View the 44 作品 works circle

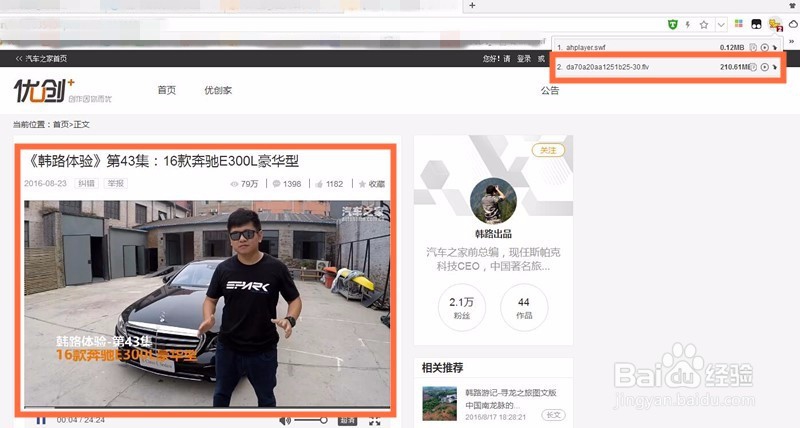[524, 308]
